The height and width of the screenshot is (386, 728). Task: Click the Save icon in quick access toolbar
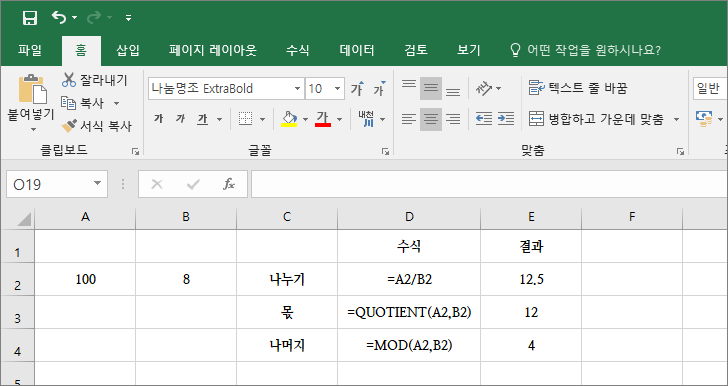click(x=30, y=18)
